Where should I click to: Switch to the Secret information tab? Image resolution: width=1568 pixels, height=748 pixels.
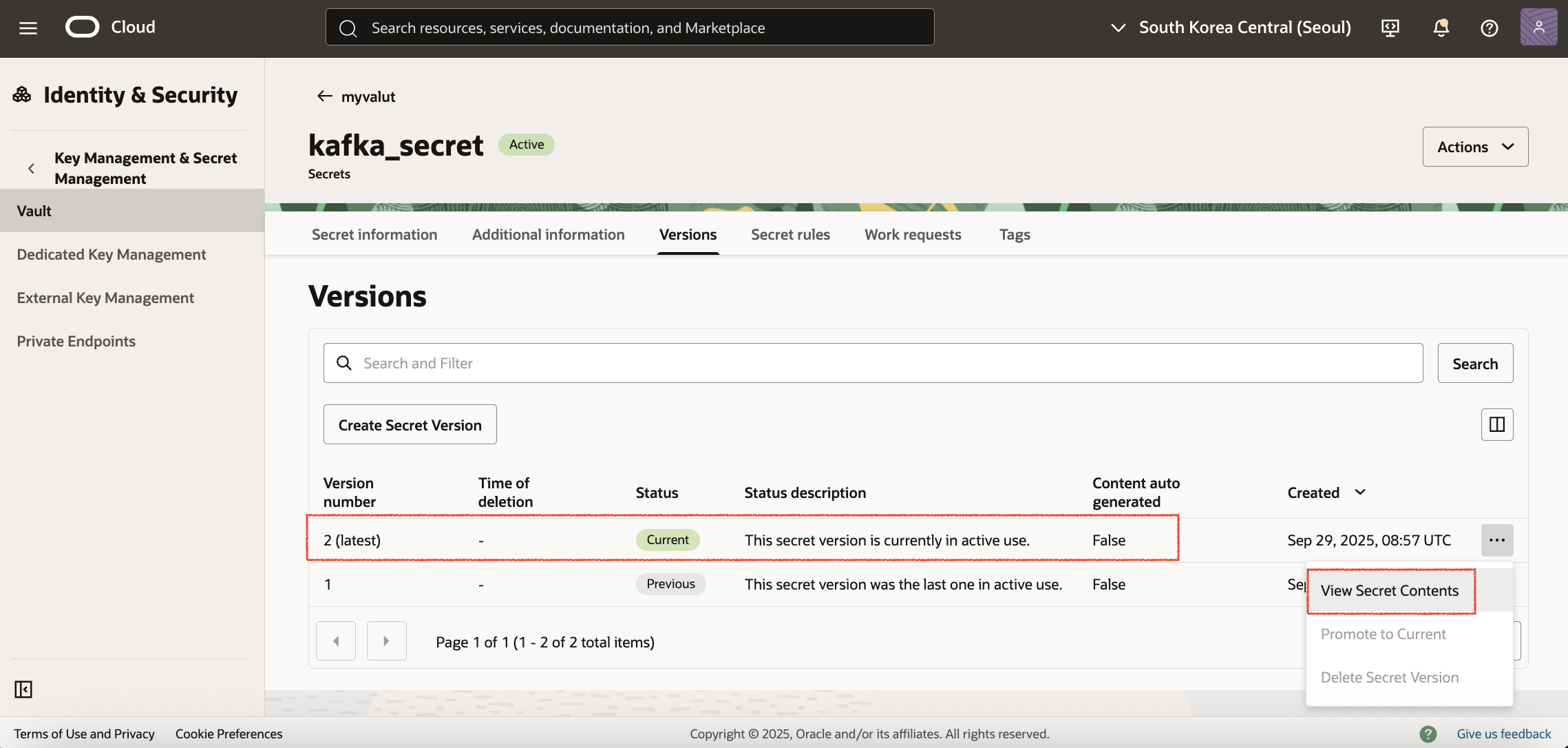pos(374,234)
